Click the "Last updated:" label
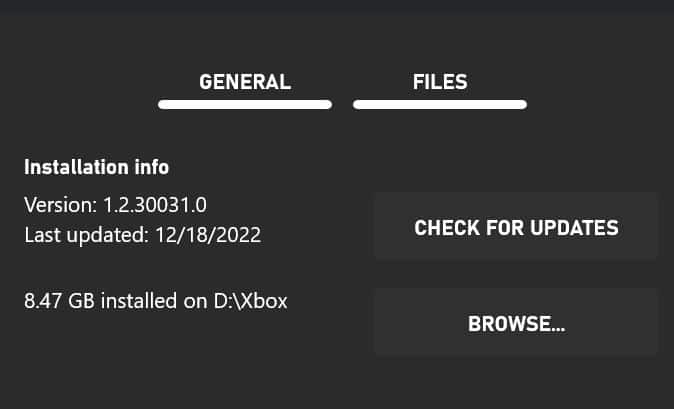 [x=86, y=234]
